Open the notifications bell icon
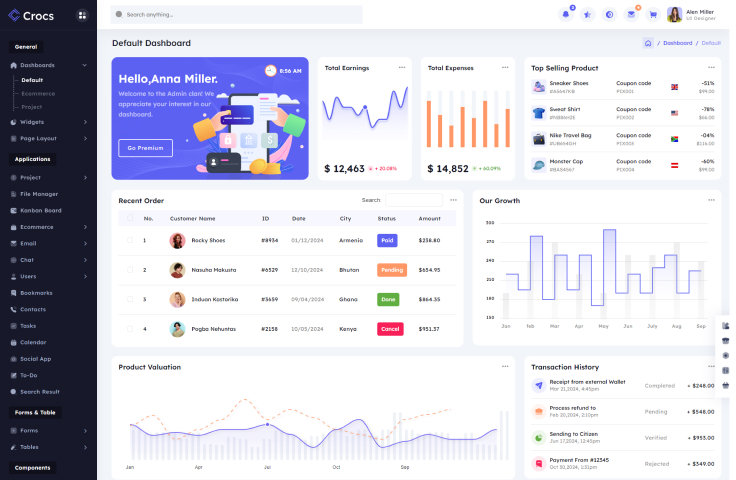The height and width of the screenshot is (480, 736). (x=566, y=14)
